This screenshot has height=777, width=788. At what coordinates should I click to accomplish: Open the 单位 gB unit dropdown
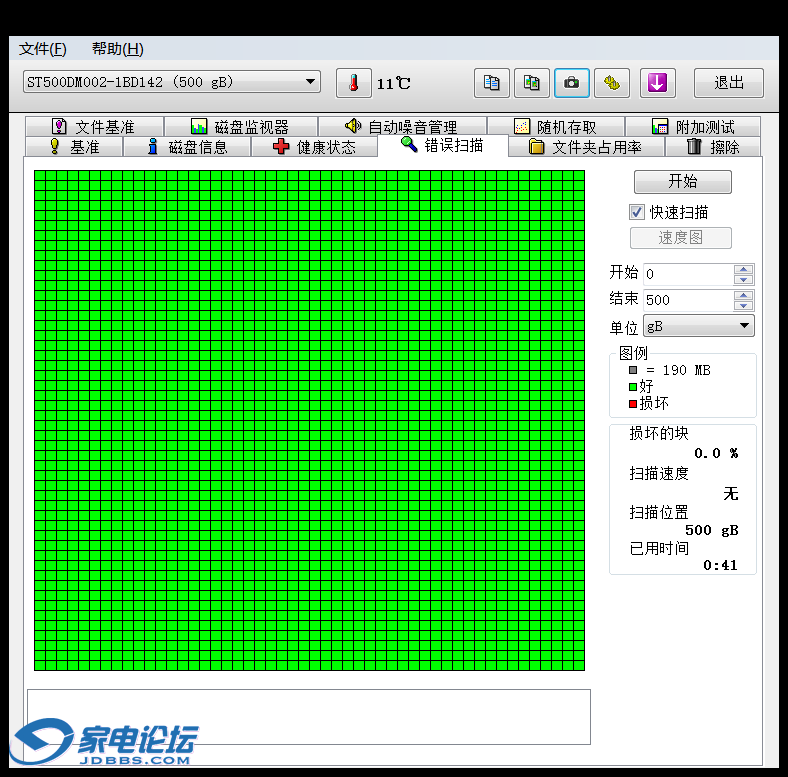(x=699, y=326)
